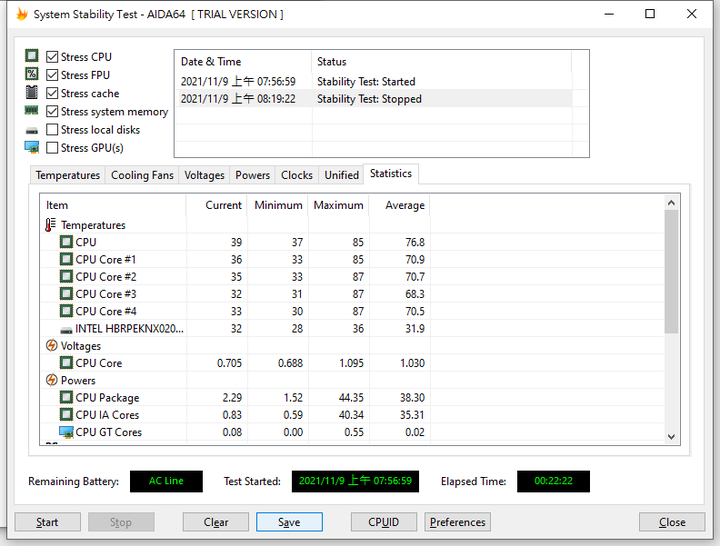Click the INTEL HBRPEKNX020 drive icon
Viewport: 720px width, 546px height.
(x=67, y=330)
